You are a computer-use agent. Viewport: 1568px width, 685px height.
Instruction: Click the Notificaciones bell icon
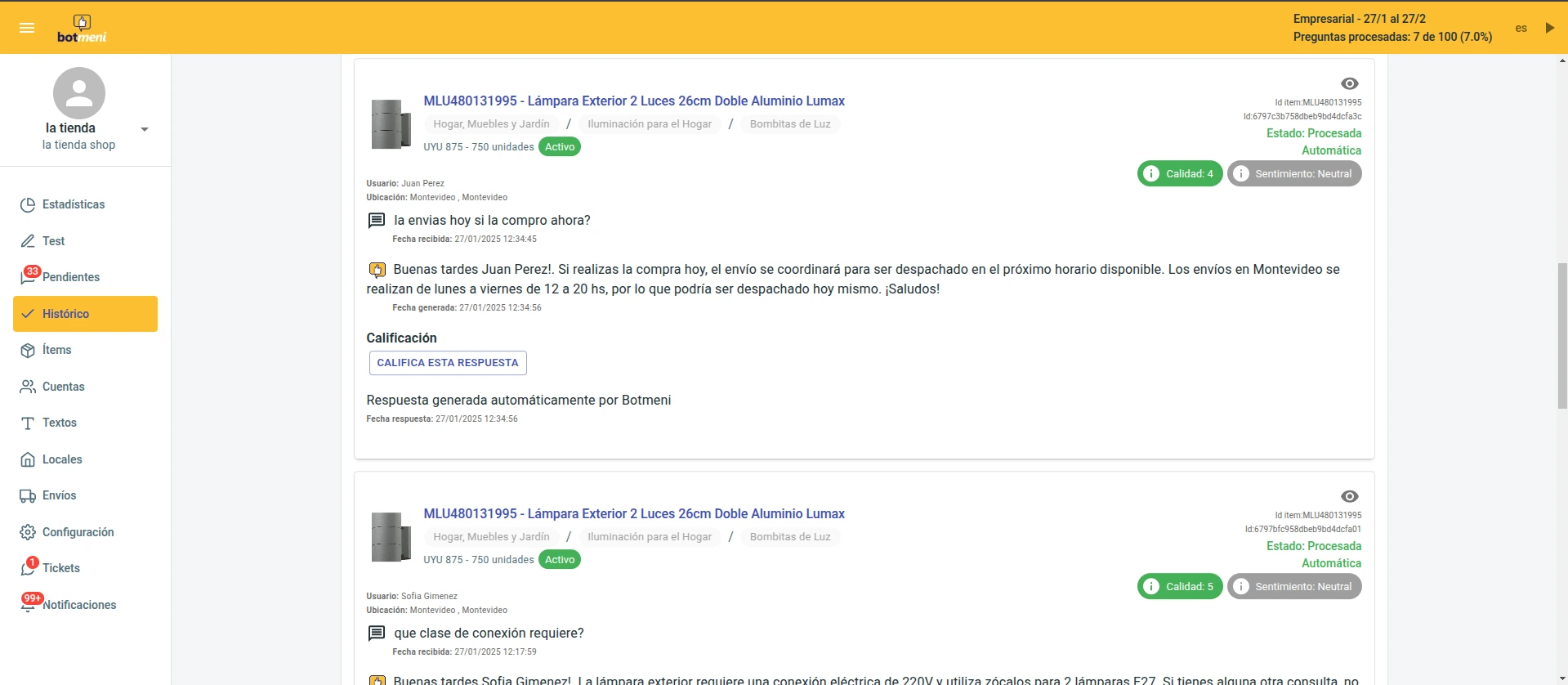click(x=29, y=605)
